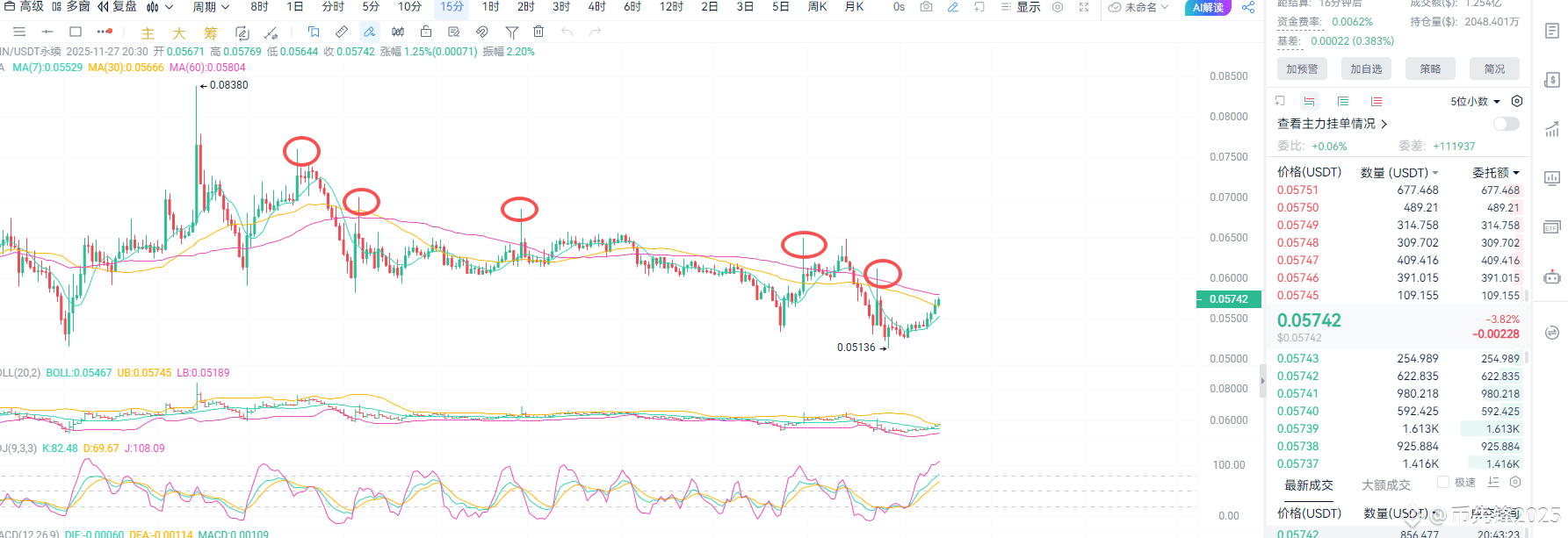The height and width of the screenshot is (538, 1568).
Task: Toggle the drawing pencil icon
Action: coord(952,7)
